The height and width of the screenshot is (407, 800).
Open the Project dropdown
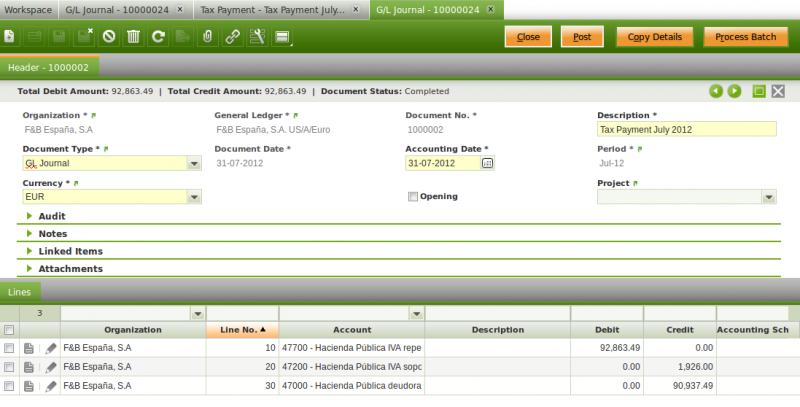(768, 197)
